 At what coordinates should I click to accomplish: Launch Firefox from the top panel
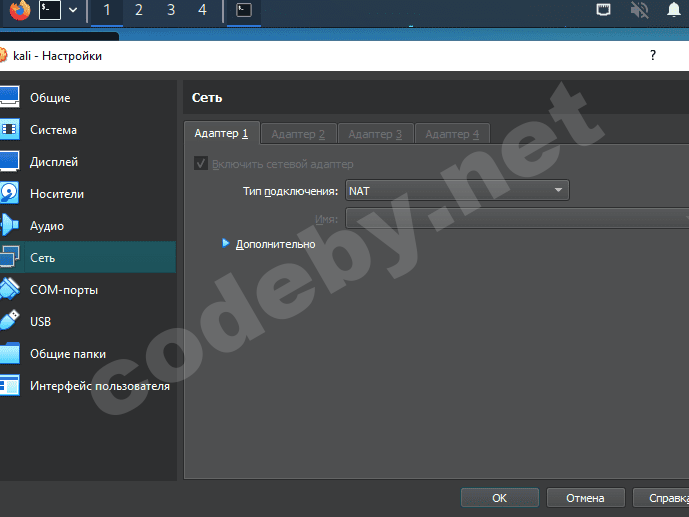pyautogui.click(x=20, y=10)
